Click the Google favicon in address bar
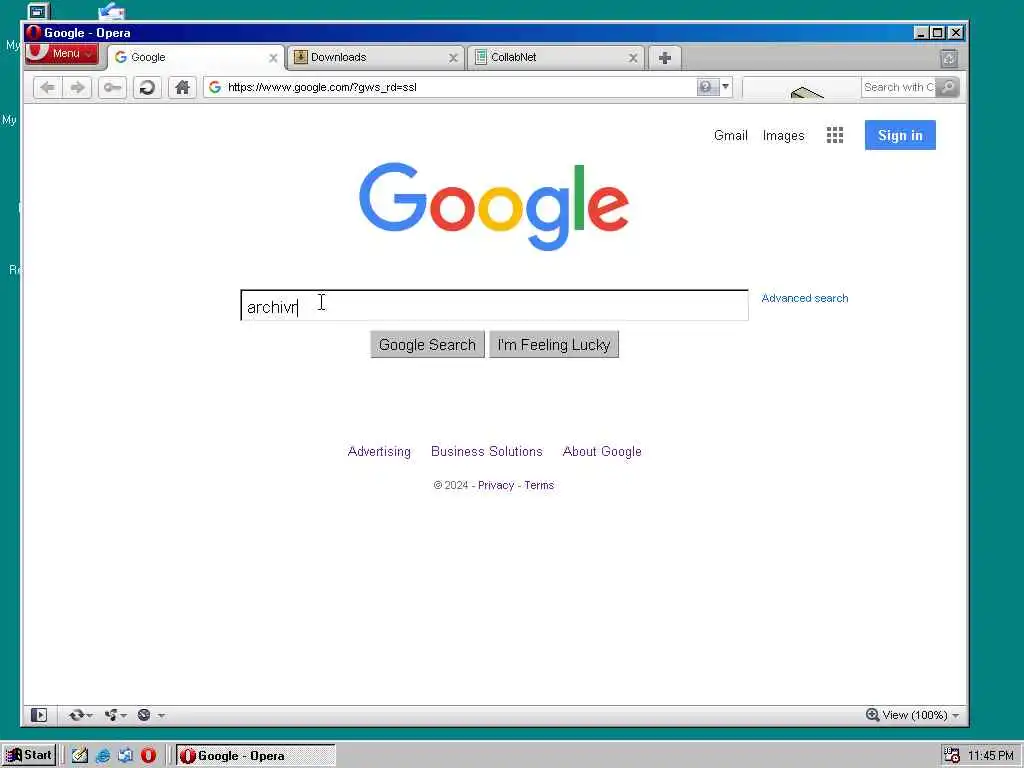This screenshot has height=768, width=1024. coord(215,87)
